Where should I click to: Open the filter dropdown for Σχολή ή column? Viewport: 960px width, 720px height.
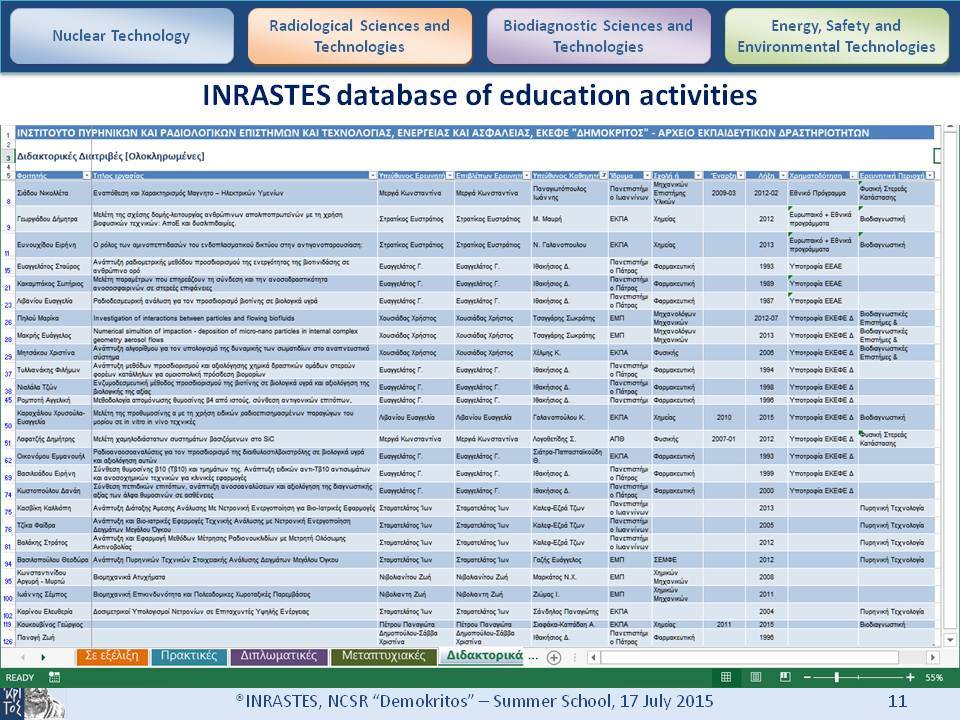pyautogui.click(x=698, y=176)
